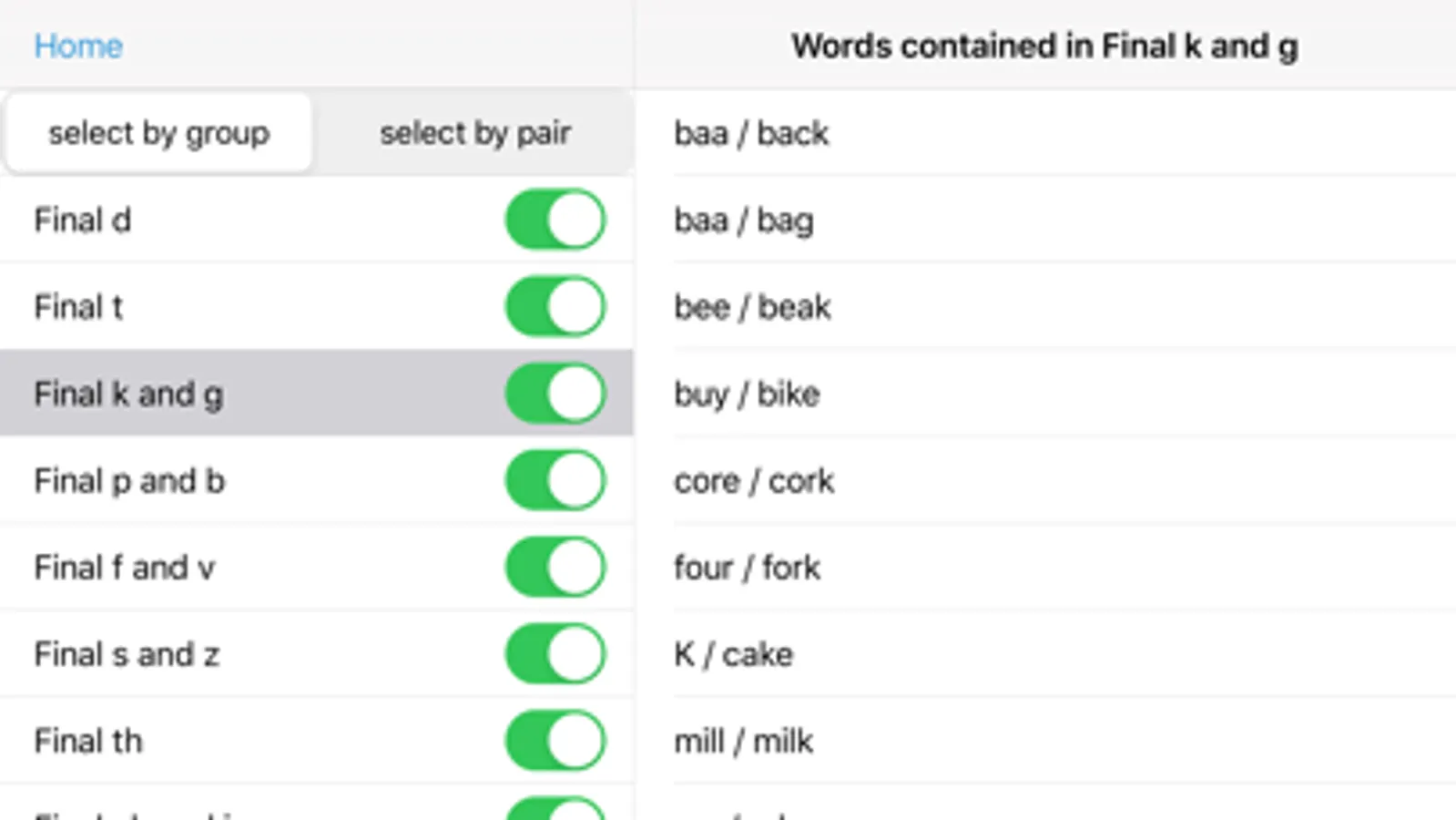Screen dimensions: 1456x820
Task: Disable the Final p and b switch
Action: pos(555,480)
